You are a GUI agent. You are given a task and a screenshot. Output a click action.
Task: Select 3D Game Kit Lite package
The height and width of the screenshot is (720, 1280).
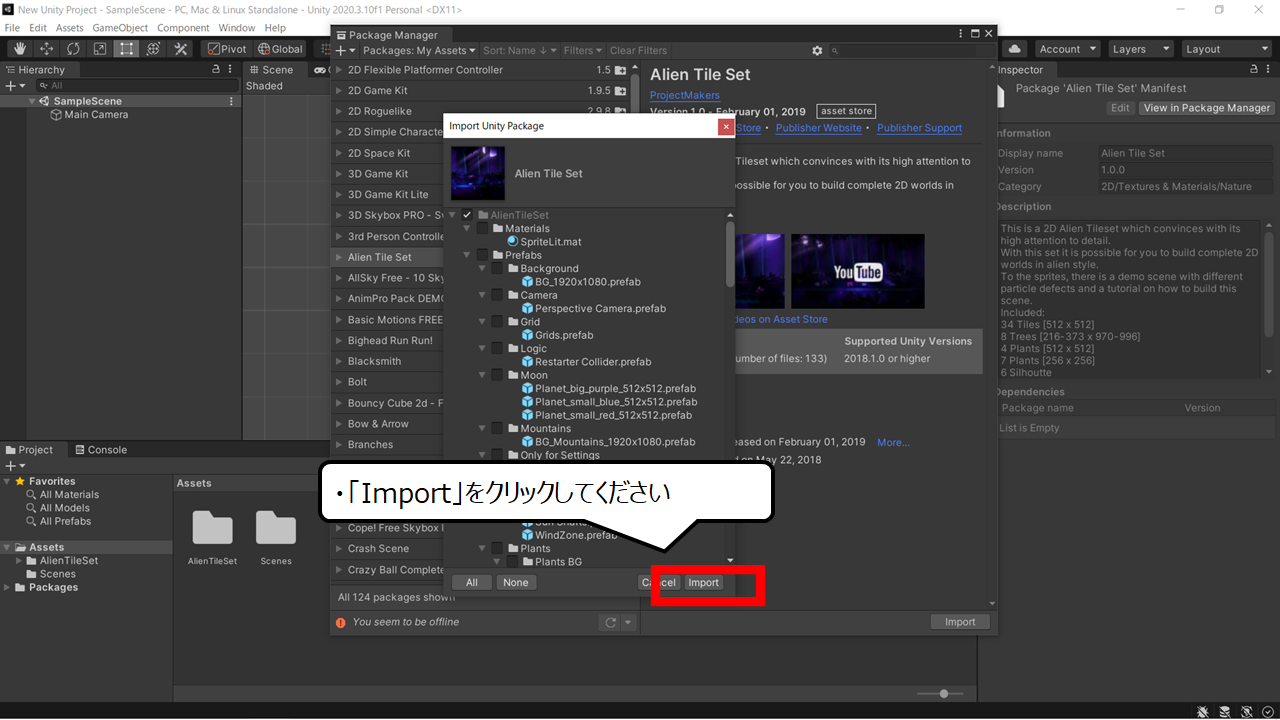point(388,195)
